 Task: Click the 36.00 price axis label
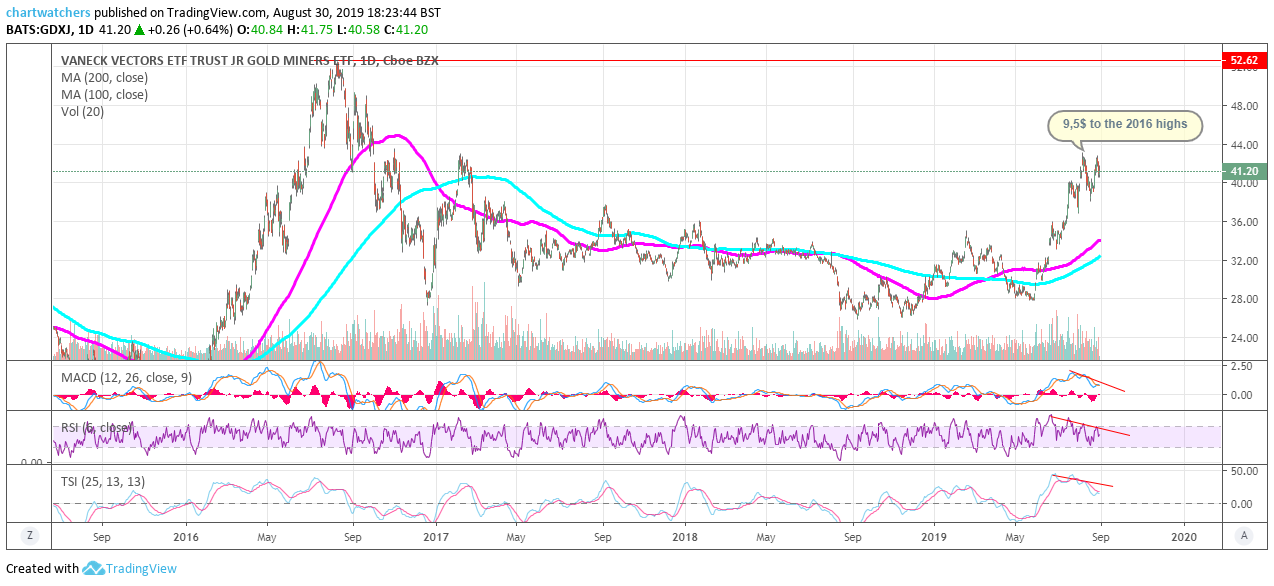pyautogui.click(x=1243, y=222)
